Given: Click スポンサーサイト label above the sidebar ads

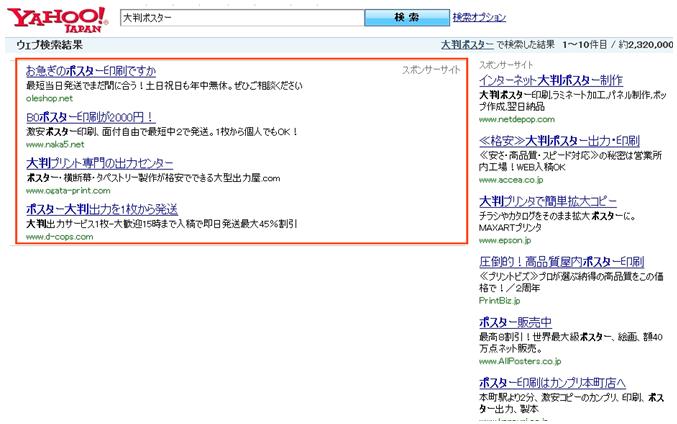Looking at the screenshot, I should 506,65.
